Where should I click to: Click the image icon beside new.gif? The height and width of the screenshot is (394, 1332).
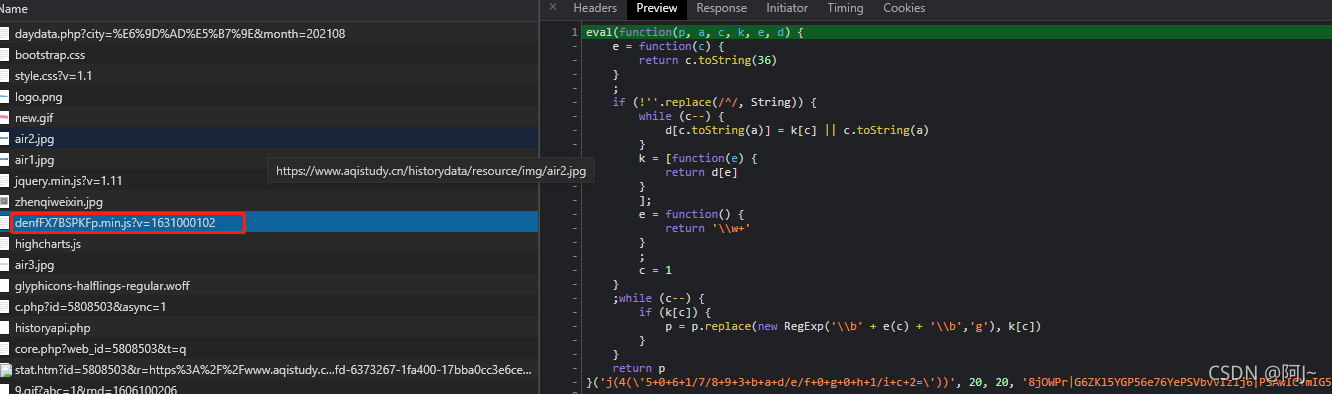point(5,118)
